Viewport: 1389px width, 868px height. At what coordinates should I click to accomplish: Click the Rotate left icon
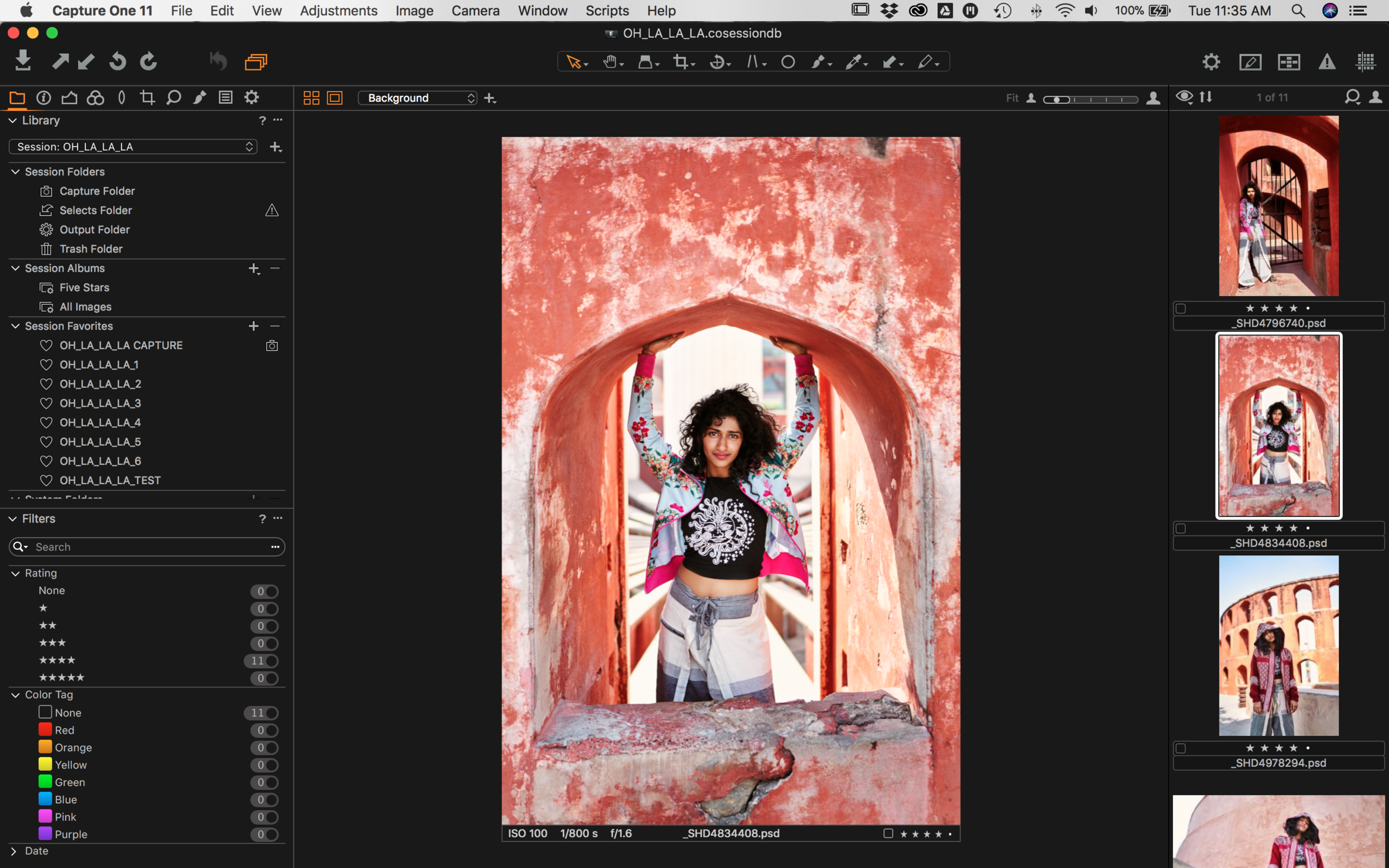117,61
